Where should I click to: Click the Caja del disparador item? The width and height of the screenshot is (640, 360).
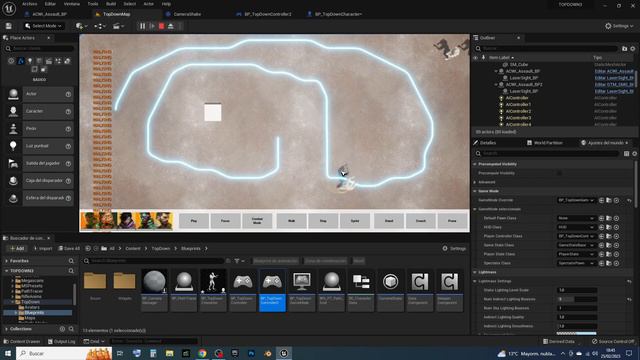(39, 181)
